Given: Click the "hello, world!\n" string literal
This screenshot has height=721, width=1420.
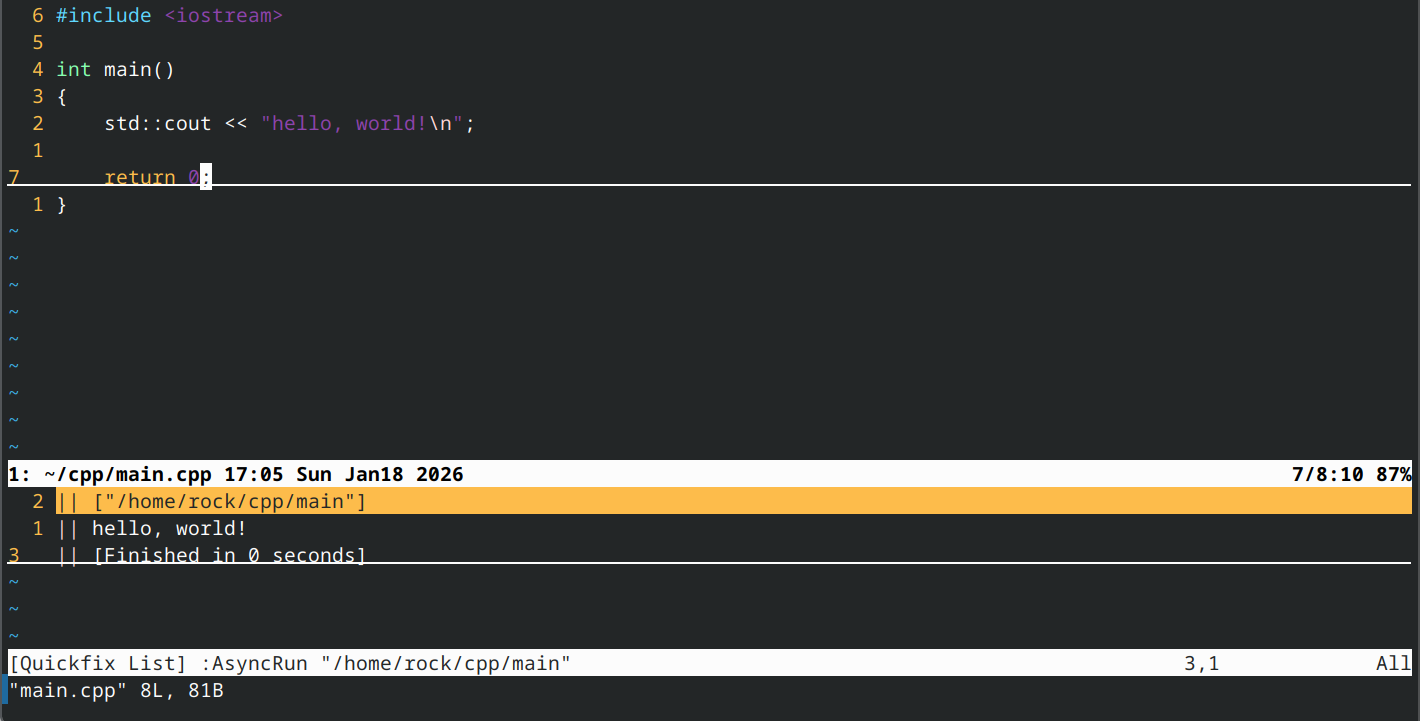Looking at the screenshot, I should pyautogui.click(x=367, y=124).
